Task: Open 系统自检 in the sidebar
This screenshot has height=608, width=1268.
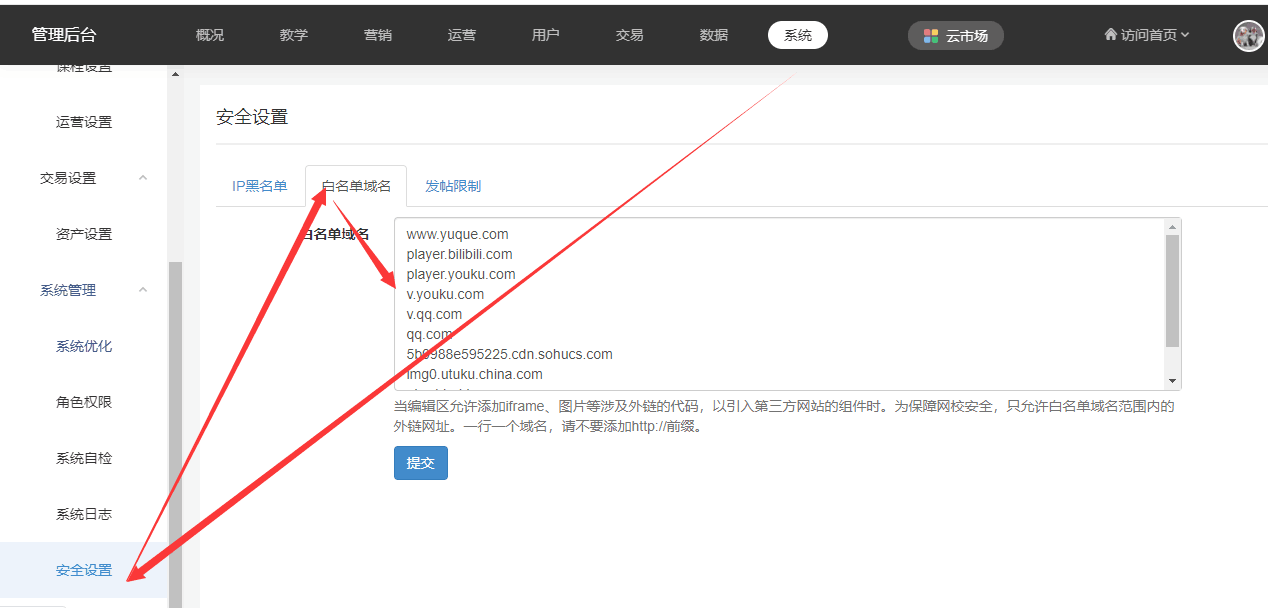Action: (84, 458)
